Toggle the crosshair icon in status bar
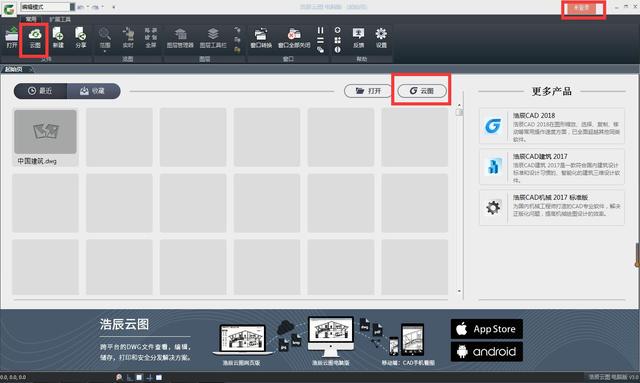Image resolution: width=640 pixels, height=383 pixels. (x=149, y=377)
